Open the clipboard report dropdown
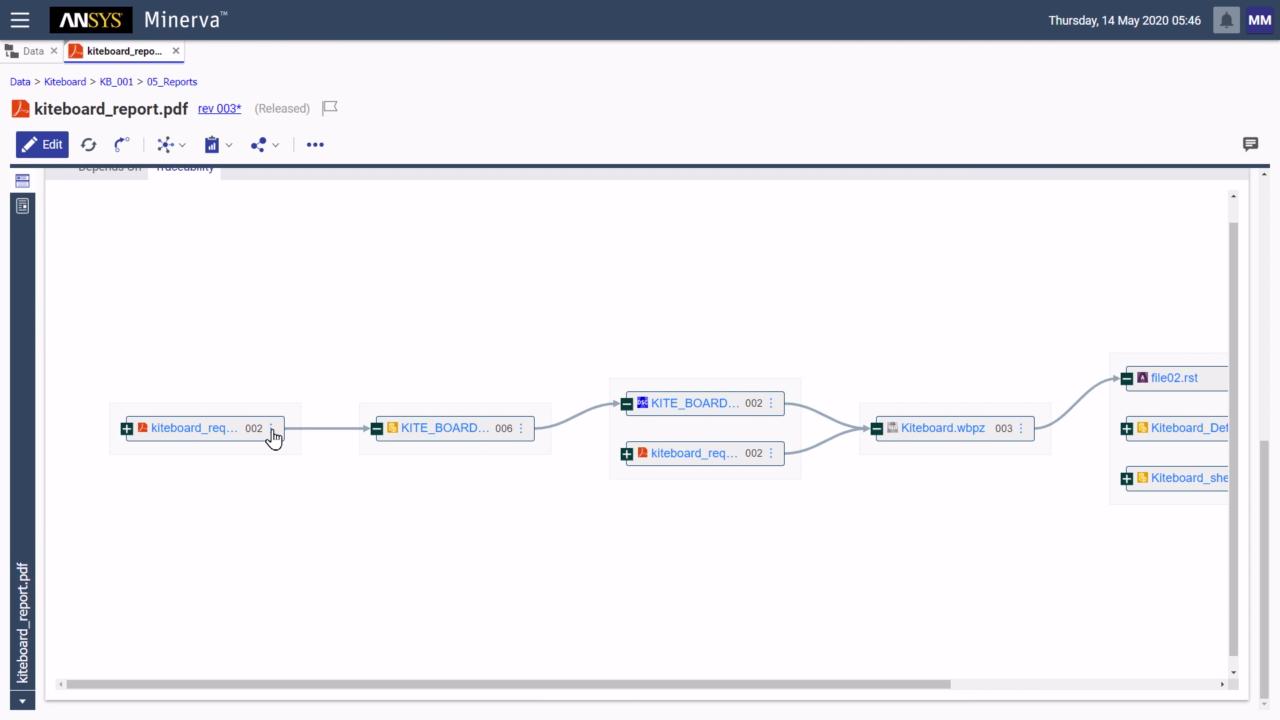 click(217, 145)
